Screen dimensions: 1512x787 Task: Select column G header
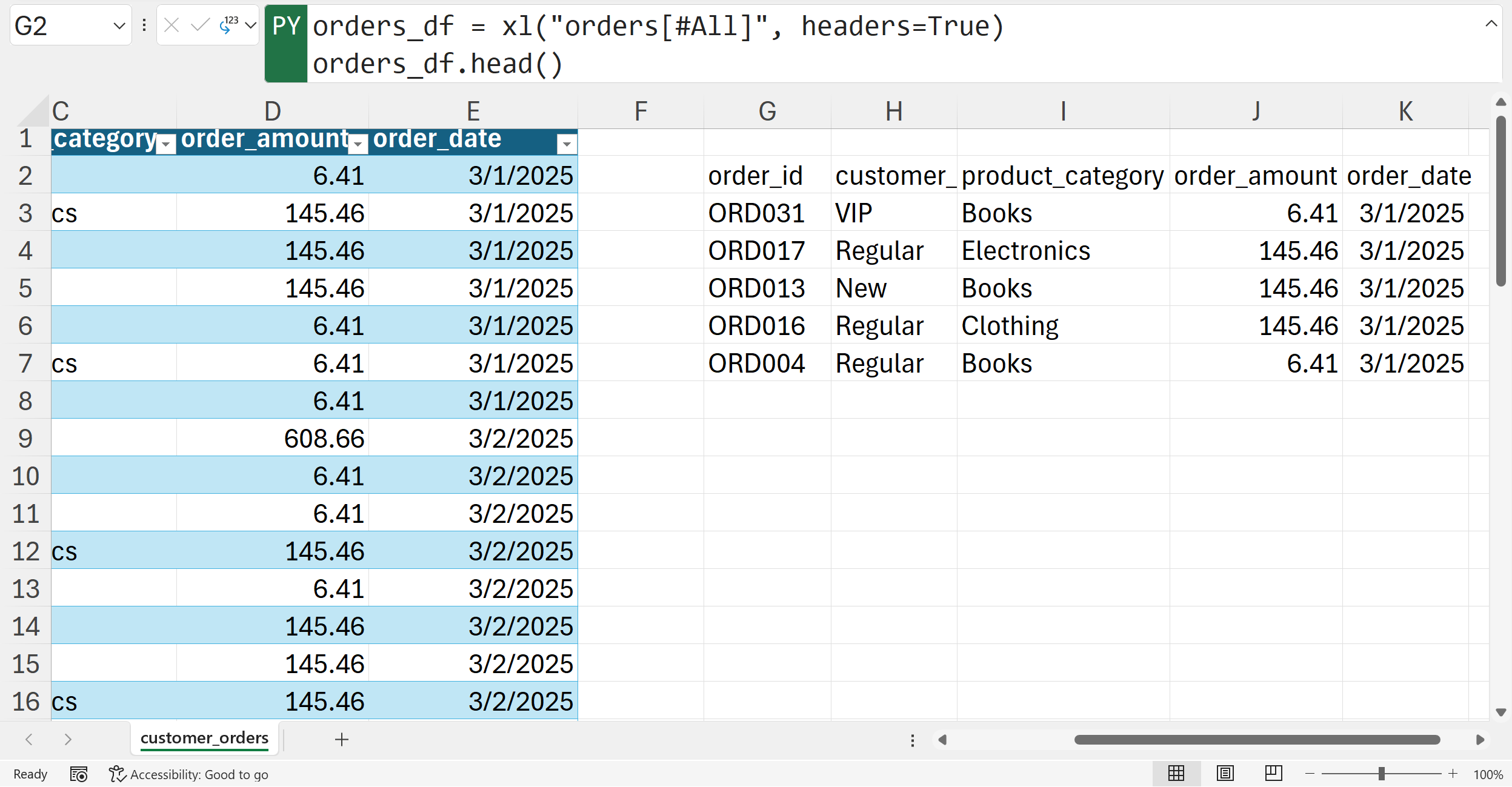(x=767, y=111)
